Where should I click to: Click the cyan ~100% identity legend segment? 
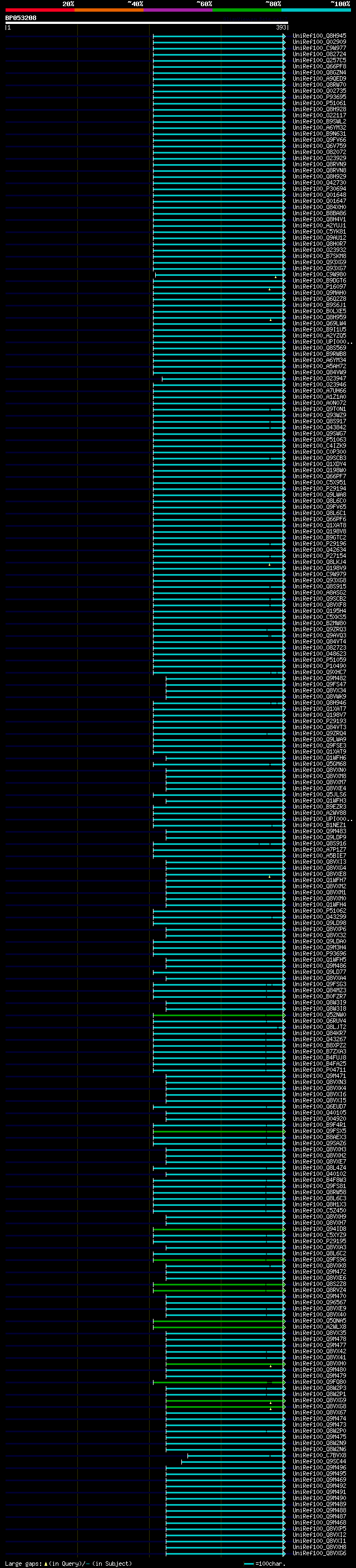click(x=316, y=11)
